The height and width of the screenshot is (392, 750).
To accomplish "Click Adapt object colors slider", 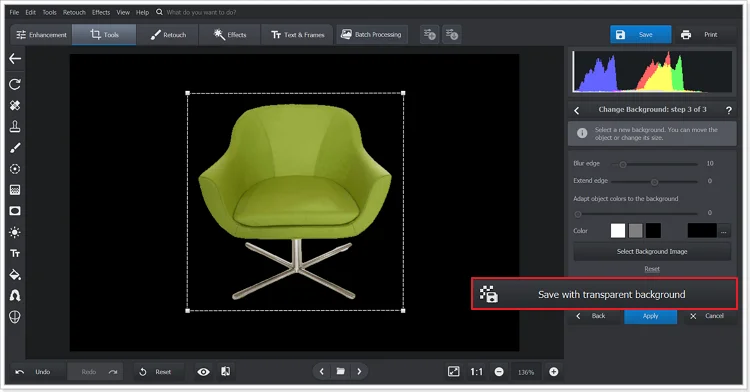I will (x=636, y=214).
